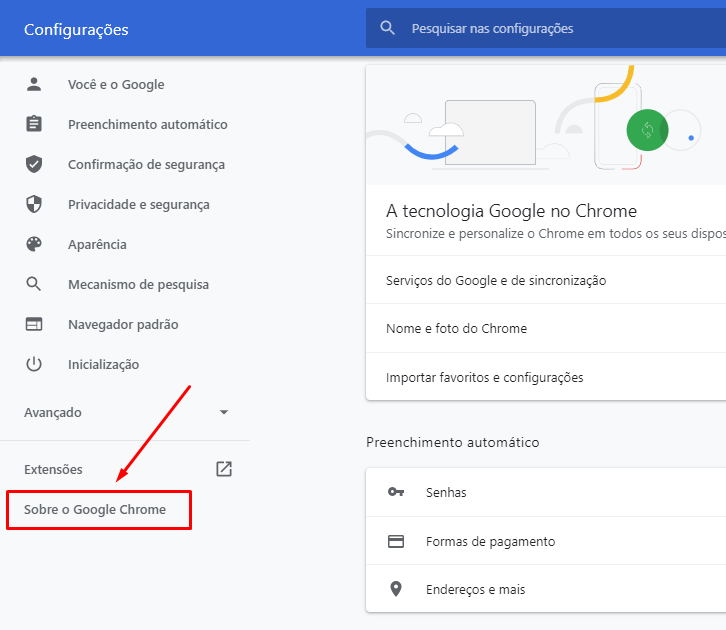Click the location pin icon for Endereços e mais
This screenshot has width=726, height=630.
coord(396,590)
